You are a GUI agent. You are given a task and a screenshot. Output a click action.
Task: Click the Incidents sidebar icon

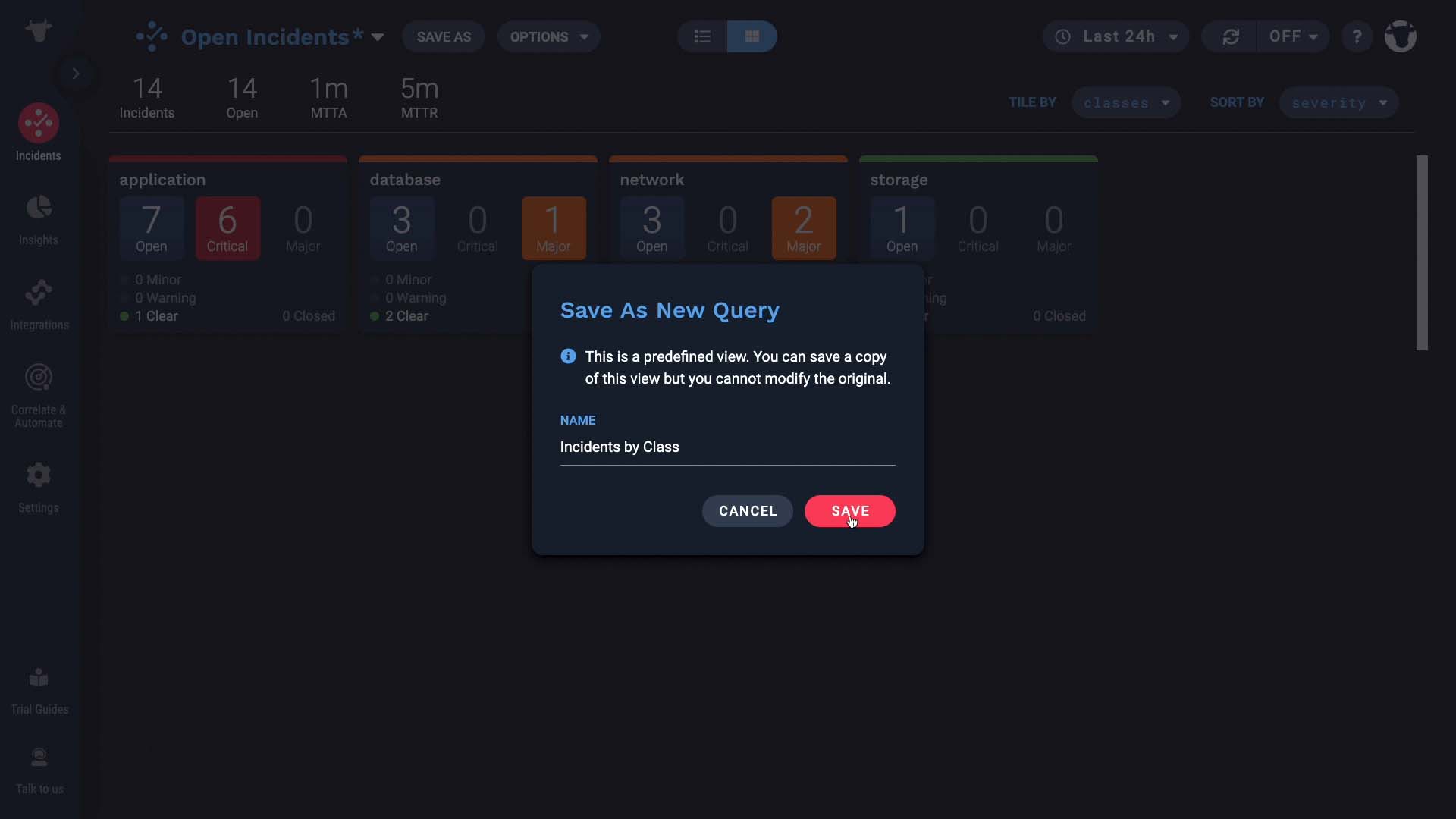(x=40, y=131)
